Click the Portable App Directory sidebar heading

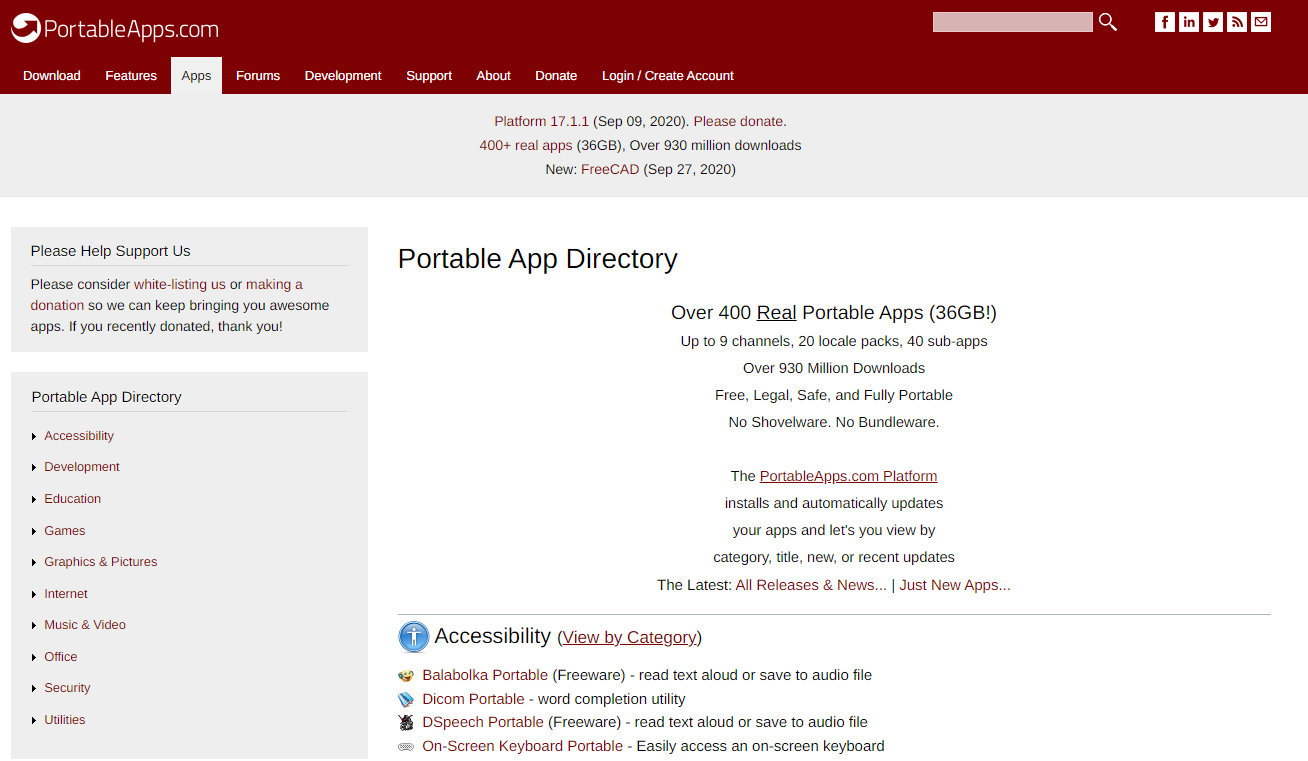click(x=107, y=397)
